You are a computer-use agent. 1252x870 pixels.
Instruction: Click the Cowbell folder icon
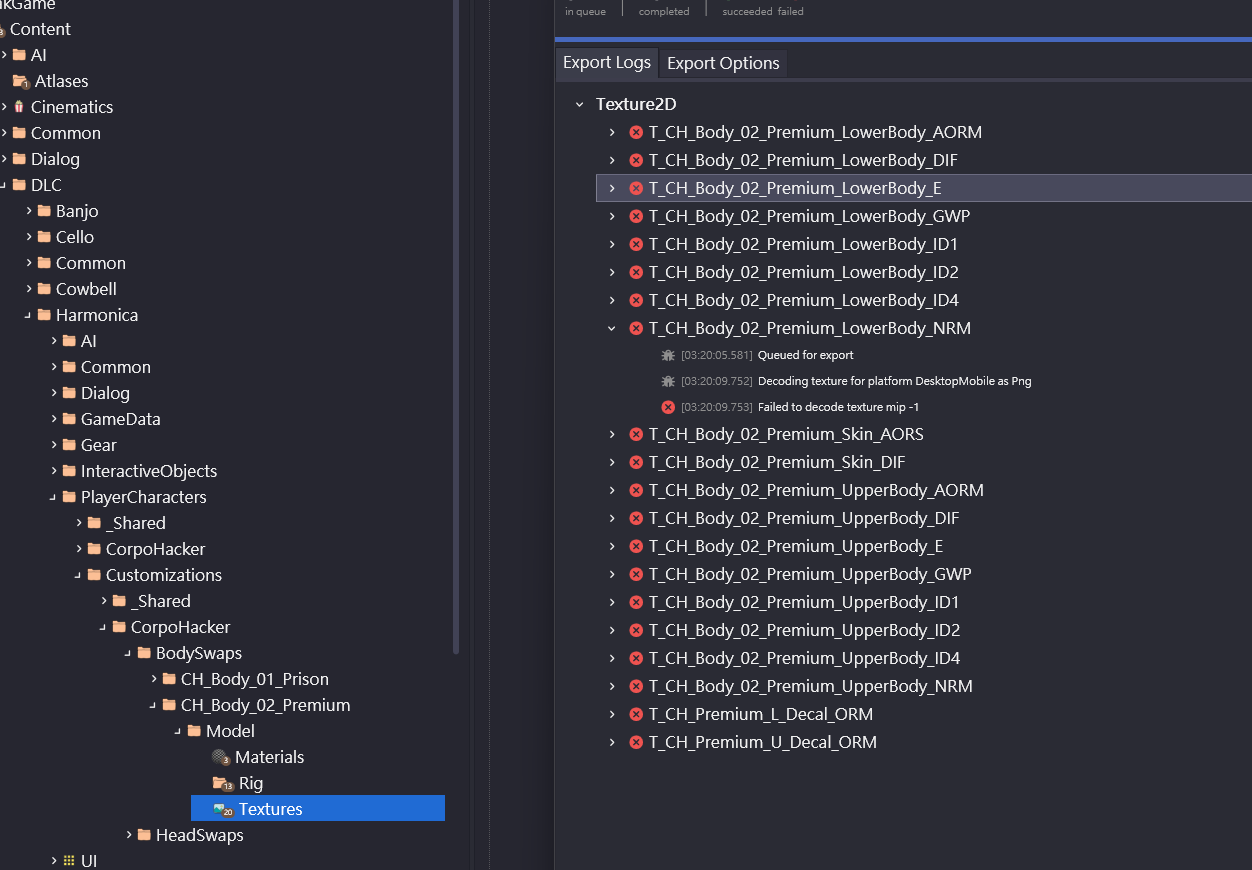click(x=44, y=289)
